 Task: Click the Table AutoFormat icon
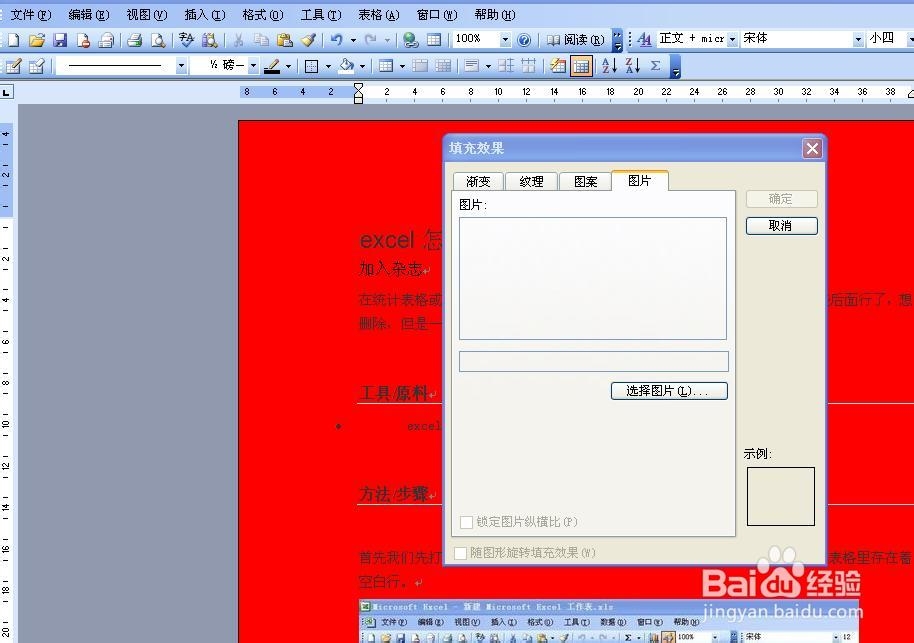coord(558,66)
